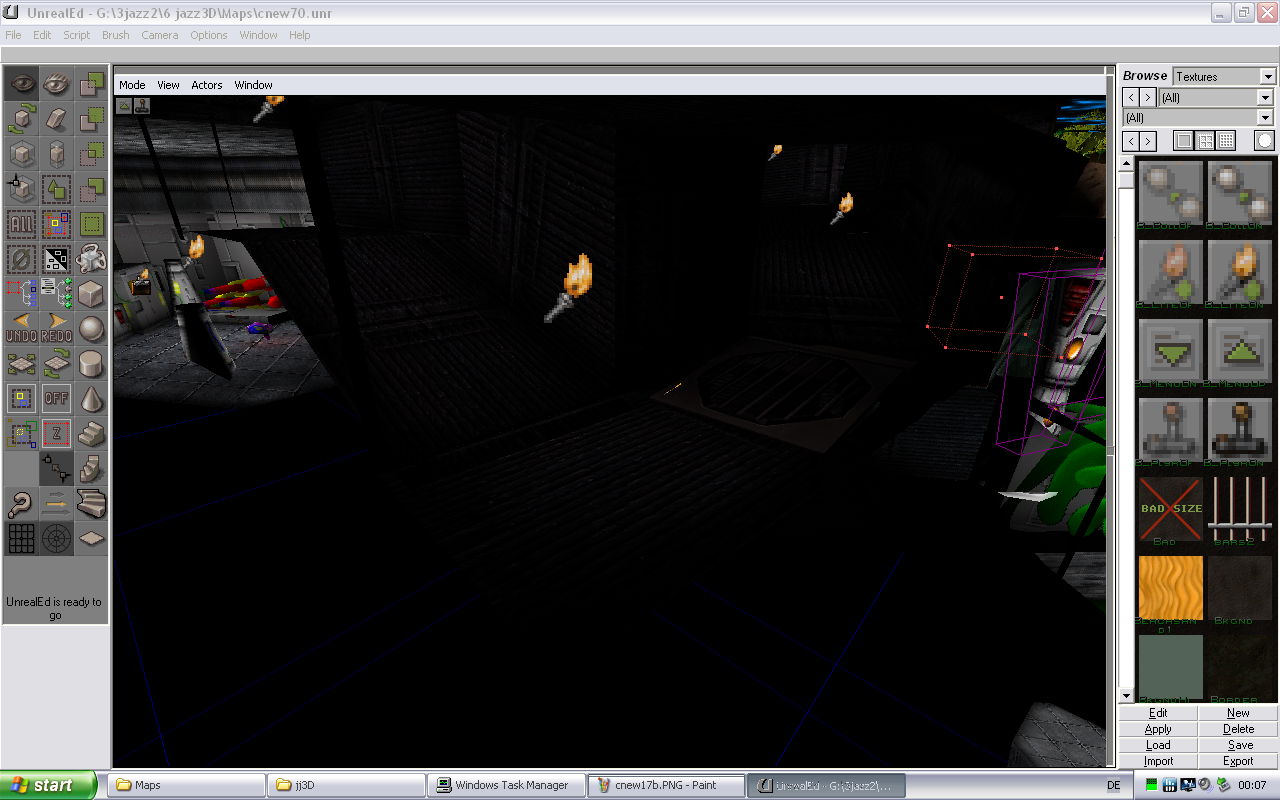Click the UNDO arrow button
This screenshot has height=802, width=1280.
click(x=21, y=328)
